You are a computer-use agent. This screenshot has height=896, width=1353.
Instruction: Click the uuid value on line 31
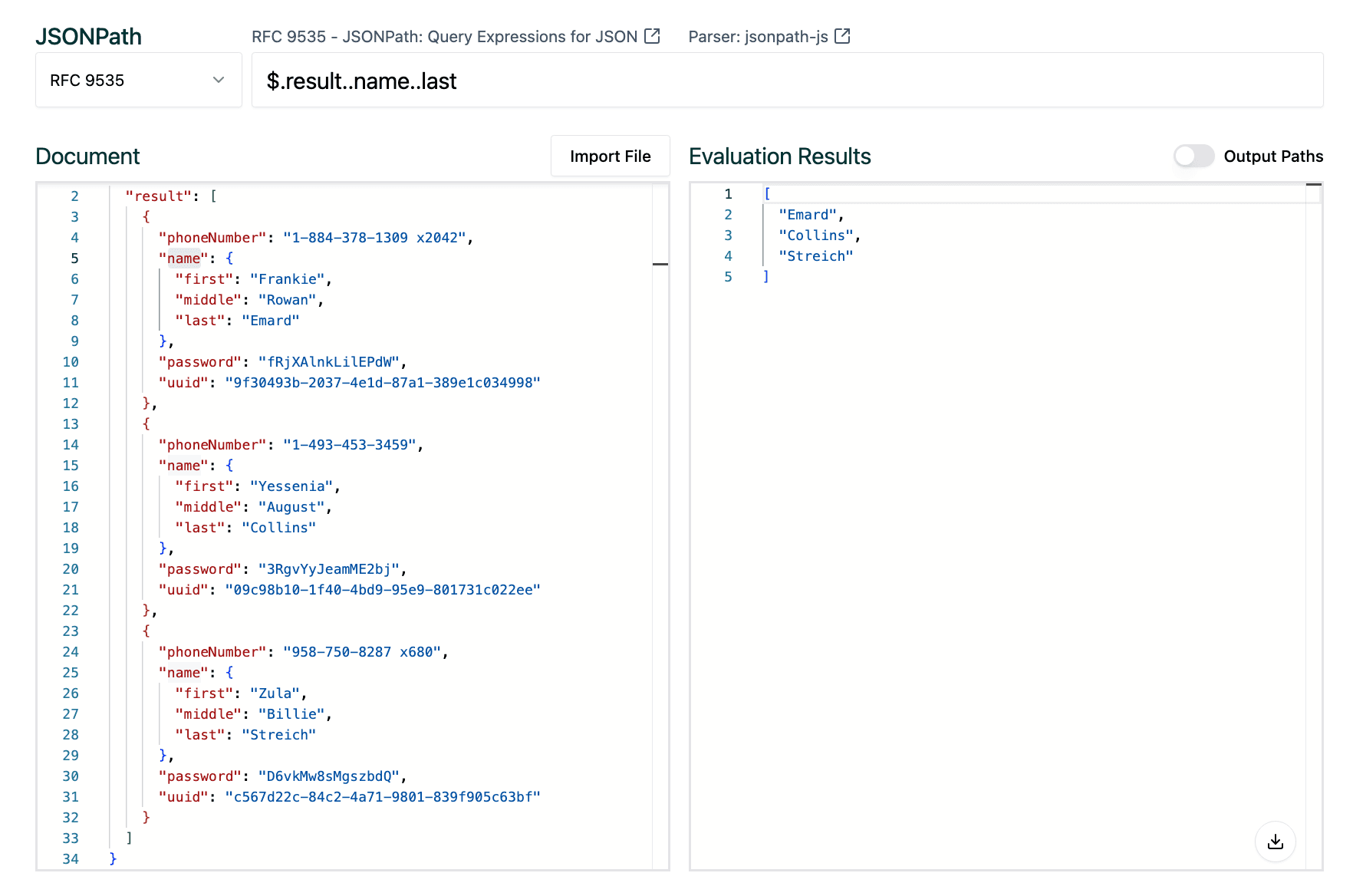click(383, 797)
